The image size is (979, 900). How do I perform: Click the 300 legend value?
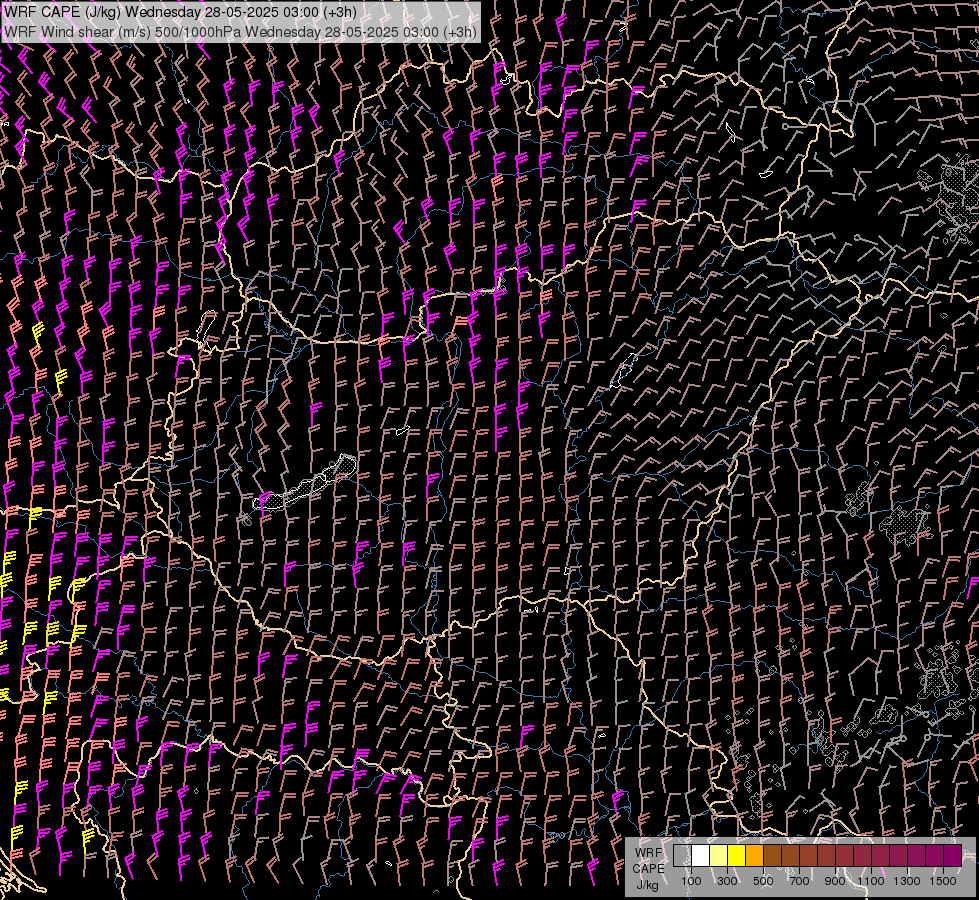tap(727, 881)
